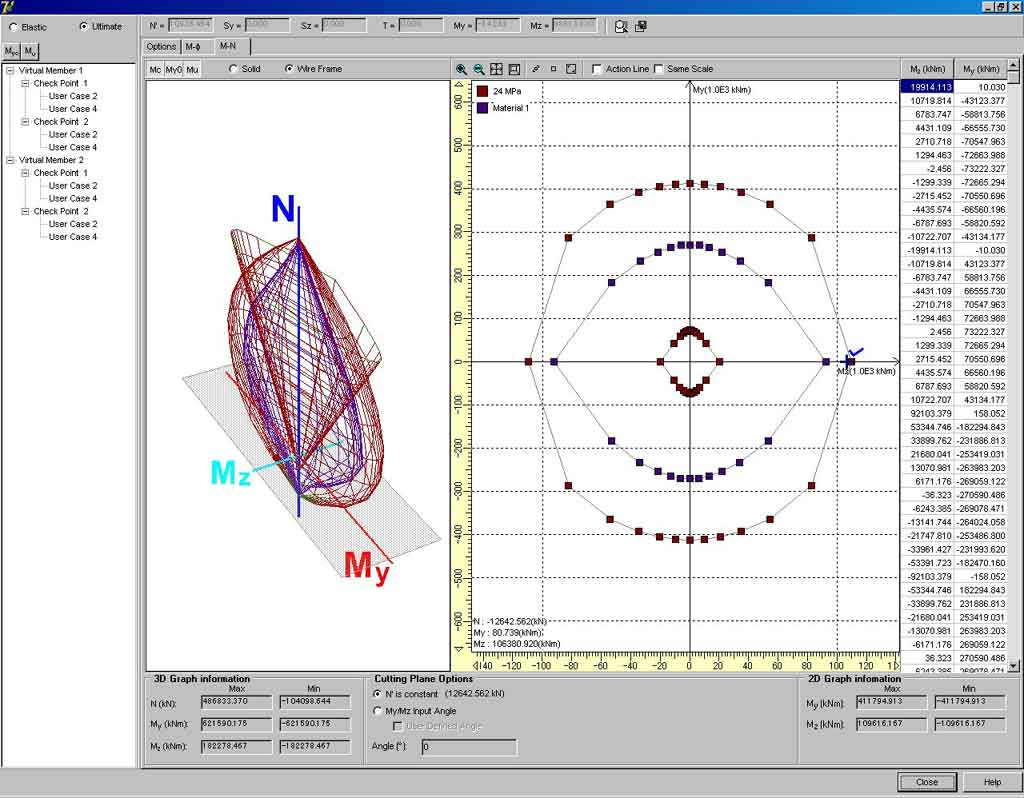
Task: Click the Mu view button
Action: pyautogui.click(x=192, y=69)
